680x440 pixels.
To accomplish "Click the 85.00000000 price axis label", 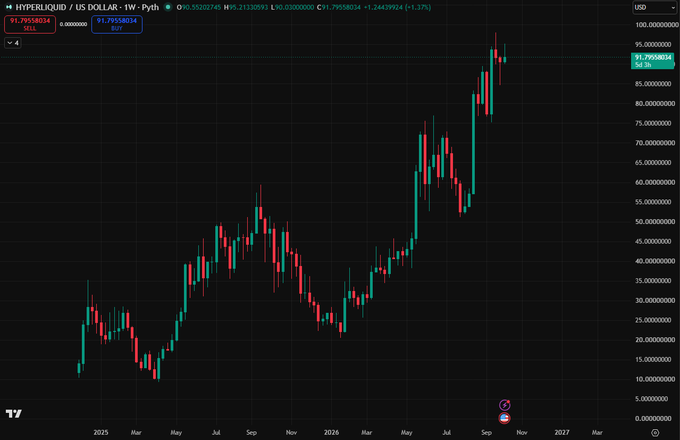I will pyautogui.click(x=655, y=84).
